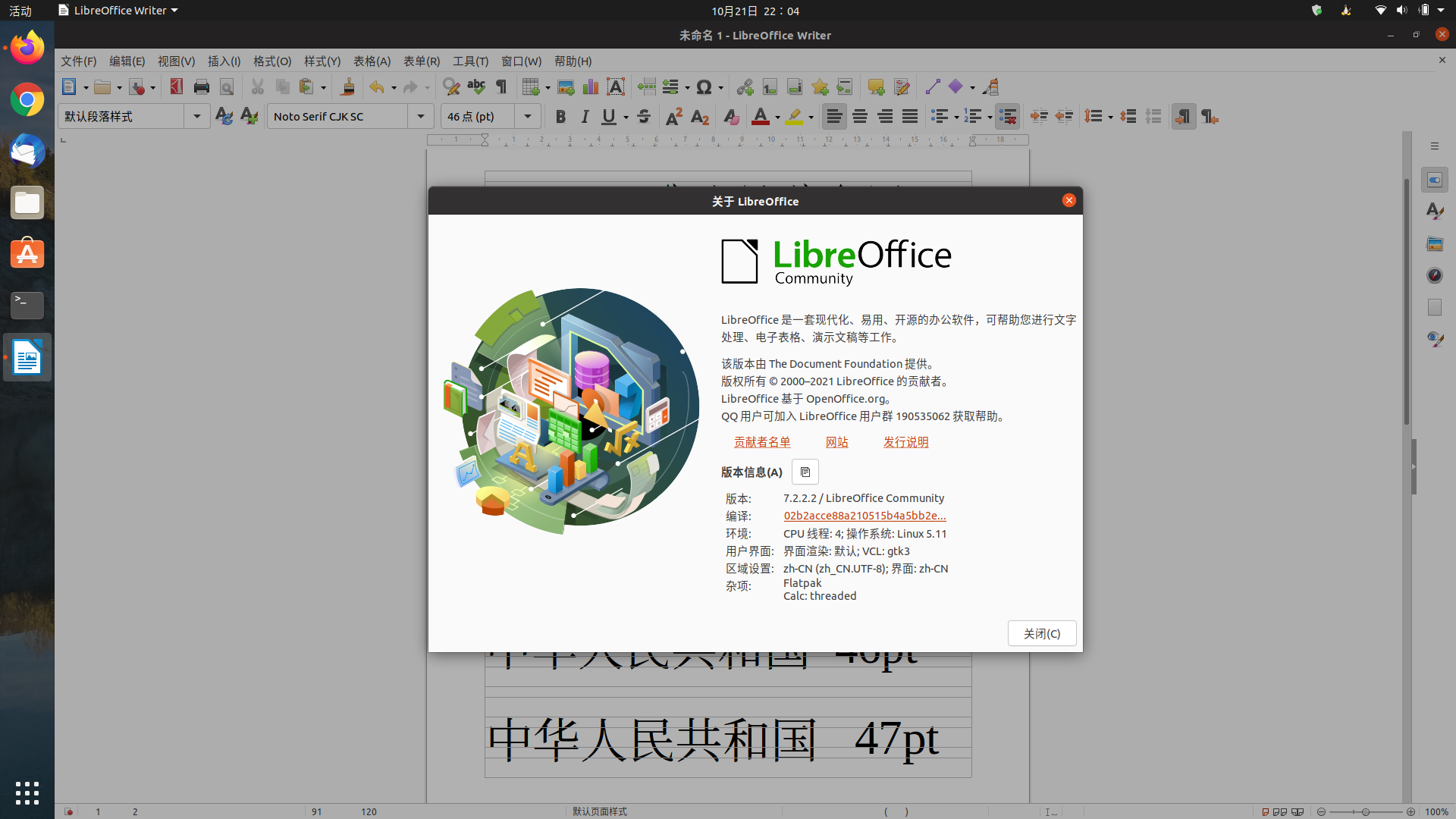Click the Find and Replace icon

[451, 87]
